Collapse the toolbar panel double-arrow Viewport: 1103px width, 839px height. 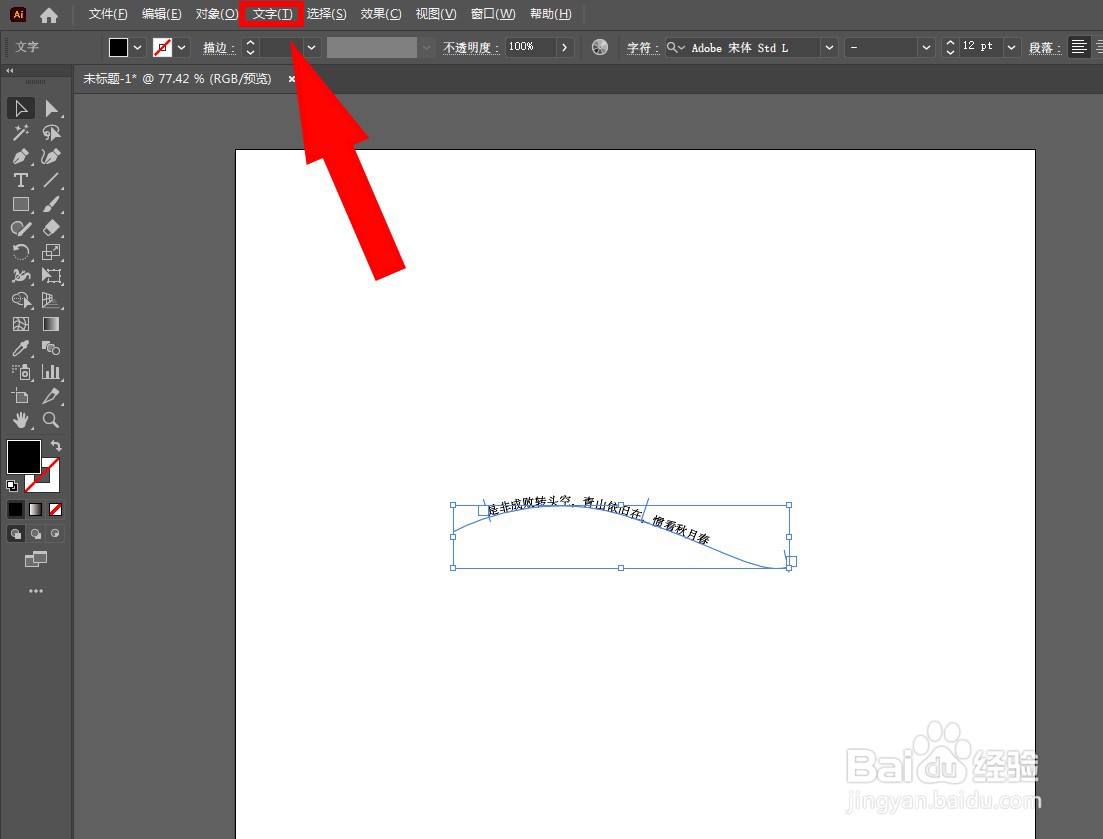coord(10,70)
